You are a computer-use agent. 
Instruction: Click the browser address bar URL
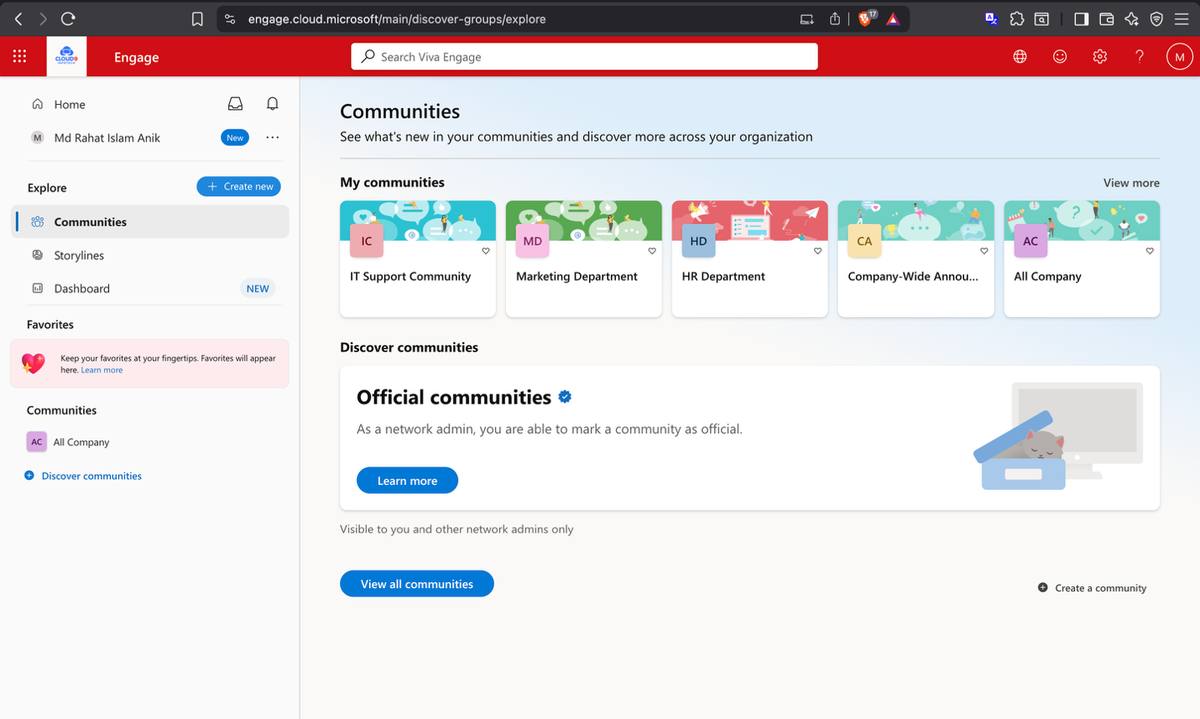coord(397,18)
